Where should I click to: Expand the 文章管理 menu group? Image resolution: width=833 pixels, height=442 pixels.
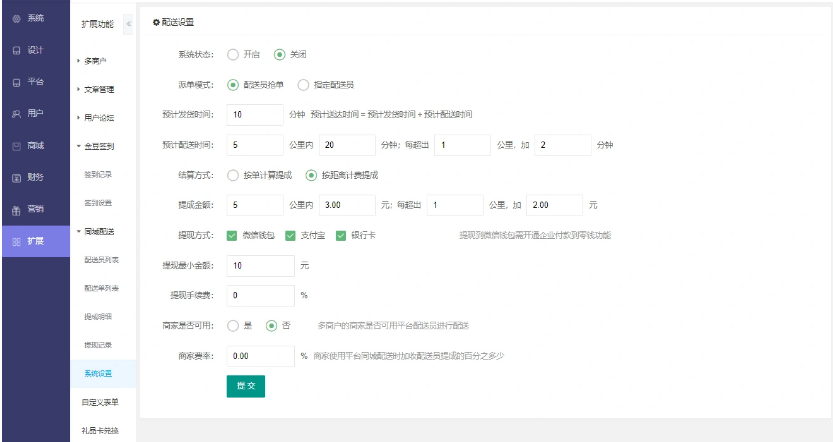click(x=98, y=89)
